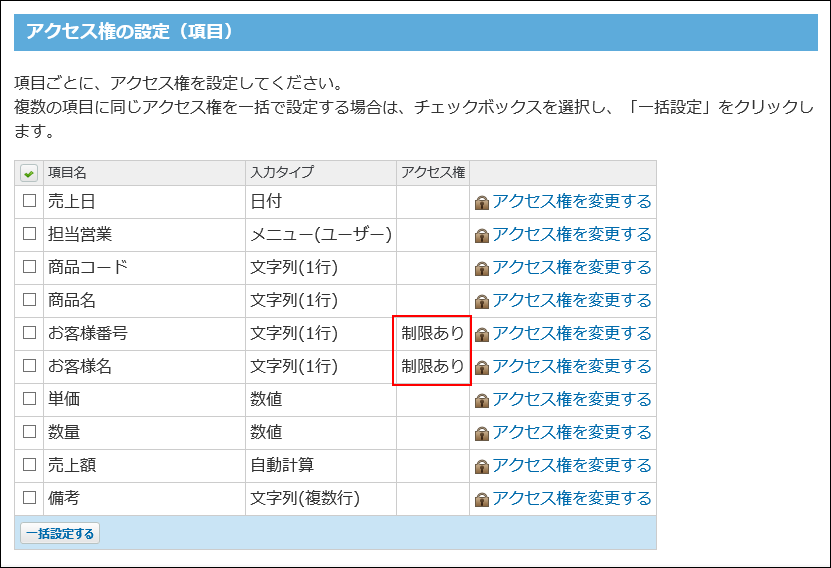
Task: Open アクセス権を変更する for 商品名
Action: [x=572, y=300]
